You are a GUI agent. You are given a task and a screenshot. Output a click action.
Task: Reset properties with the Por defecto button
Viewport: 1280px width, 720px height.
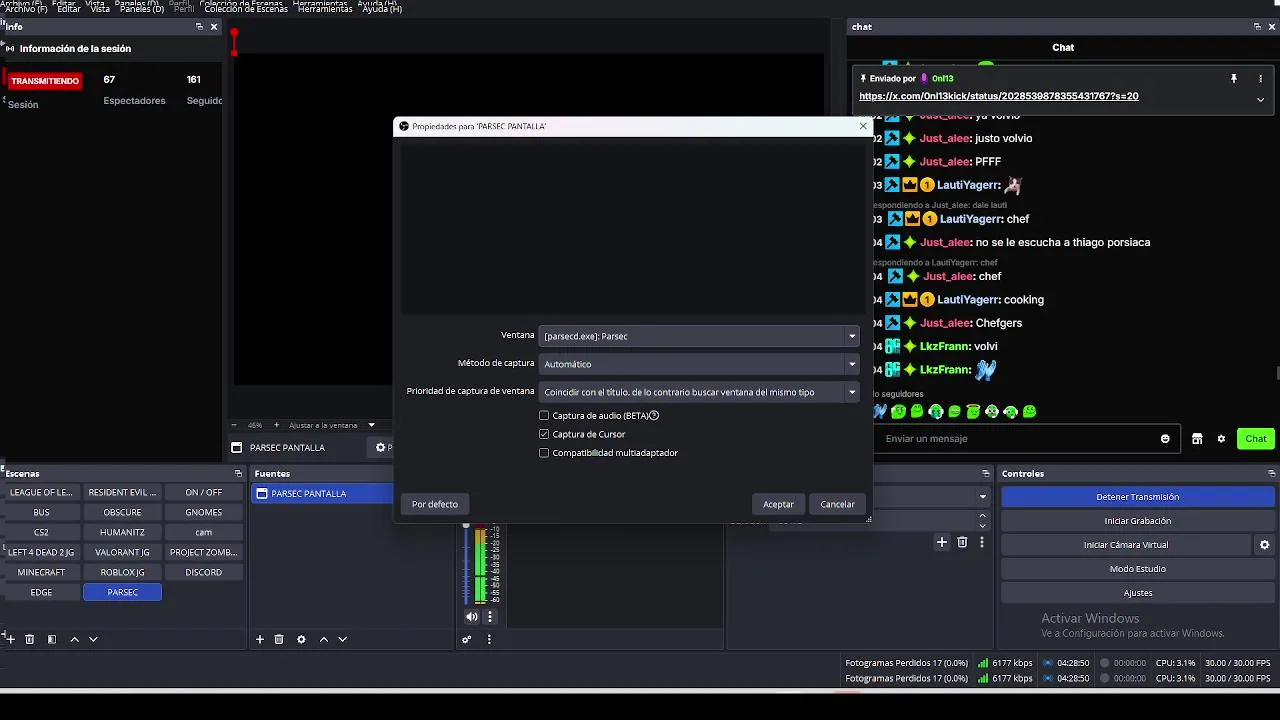pyautogui.click(x=434, y=504)
